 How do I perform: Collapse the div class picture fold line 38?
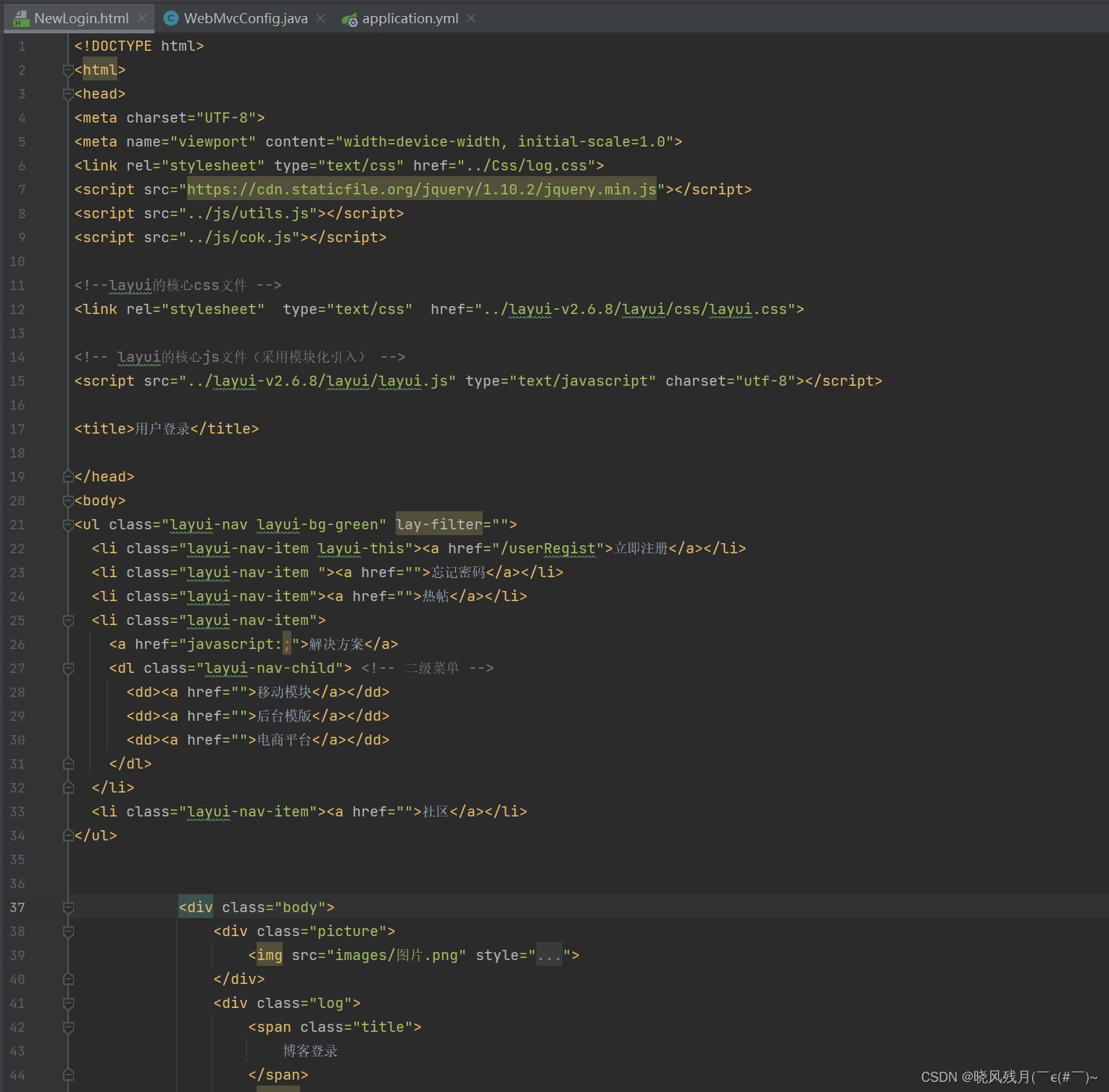click(68, 932)
